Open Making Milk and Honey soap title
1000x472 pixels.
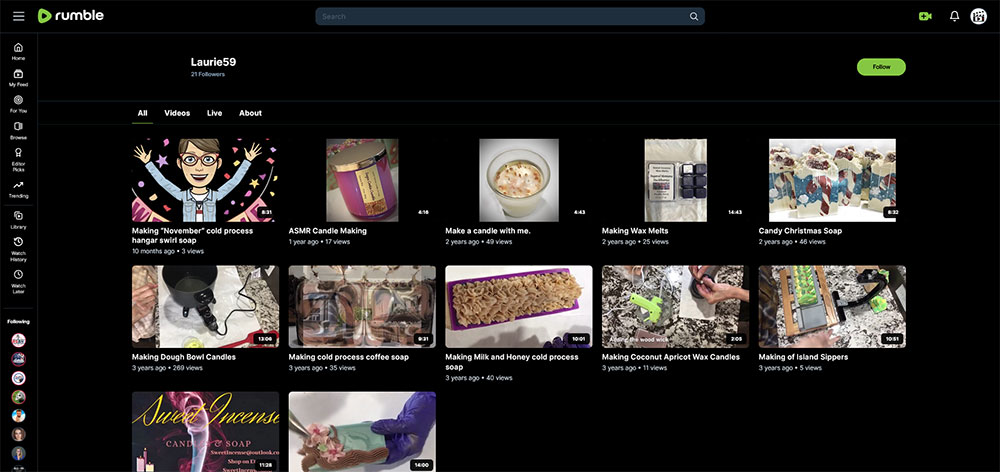[511, 362]
